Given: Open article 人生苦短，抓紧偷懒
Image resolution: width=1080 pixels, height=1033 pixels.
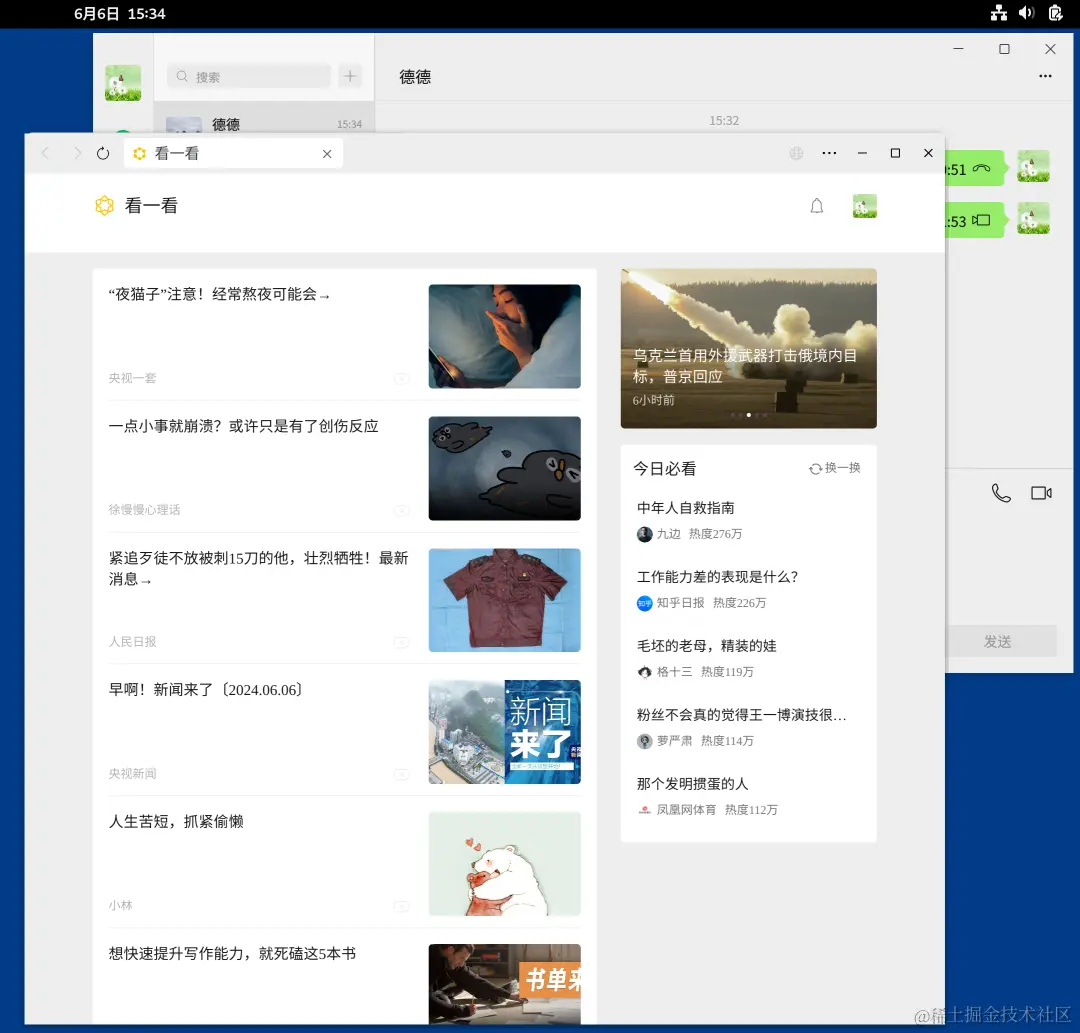Looking at the screenshot, I should [176, 822].
